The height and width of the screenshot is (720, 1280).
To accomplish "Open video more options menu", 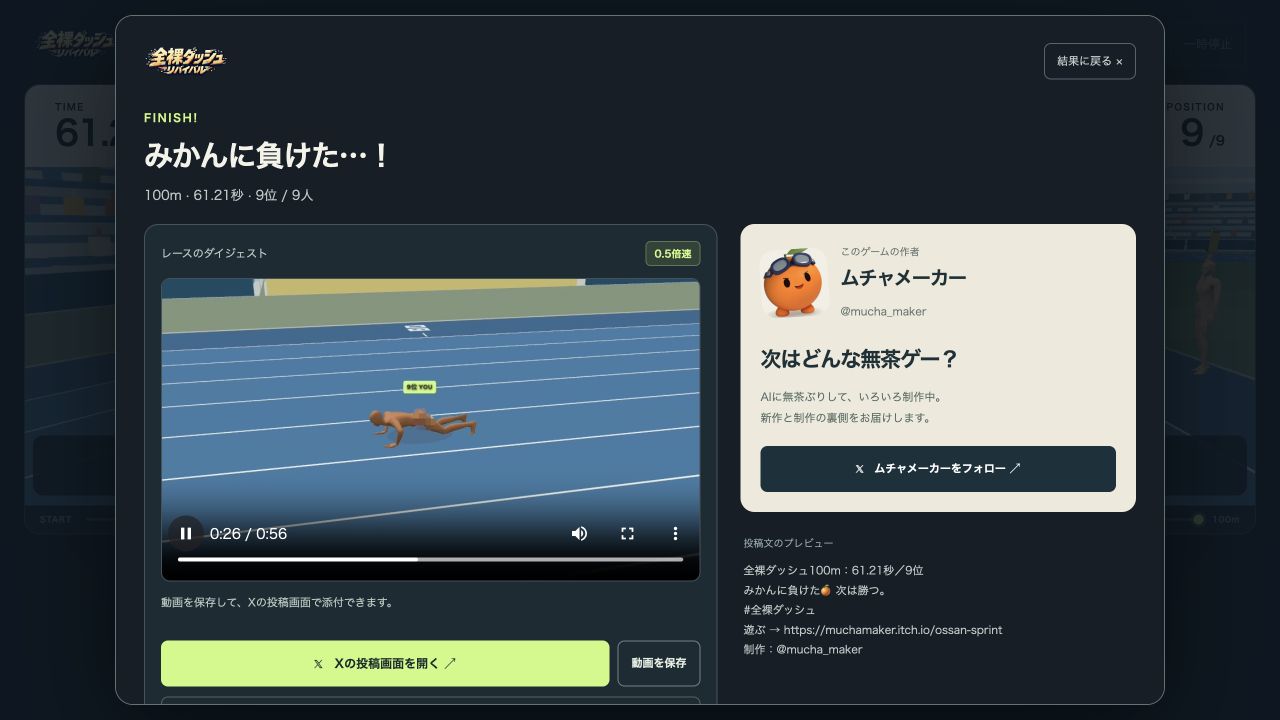I will click(x=675, y=533).
